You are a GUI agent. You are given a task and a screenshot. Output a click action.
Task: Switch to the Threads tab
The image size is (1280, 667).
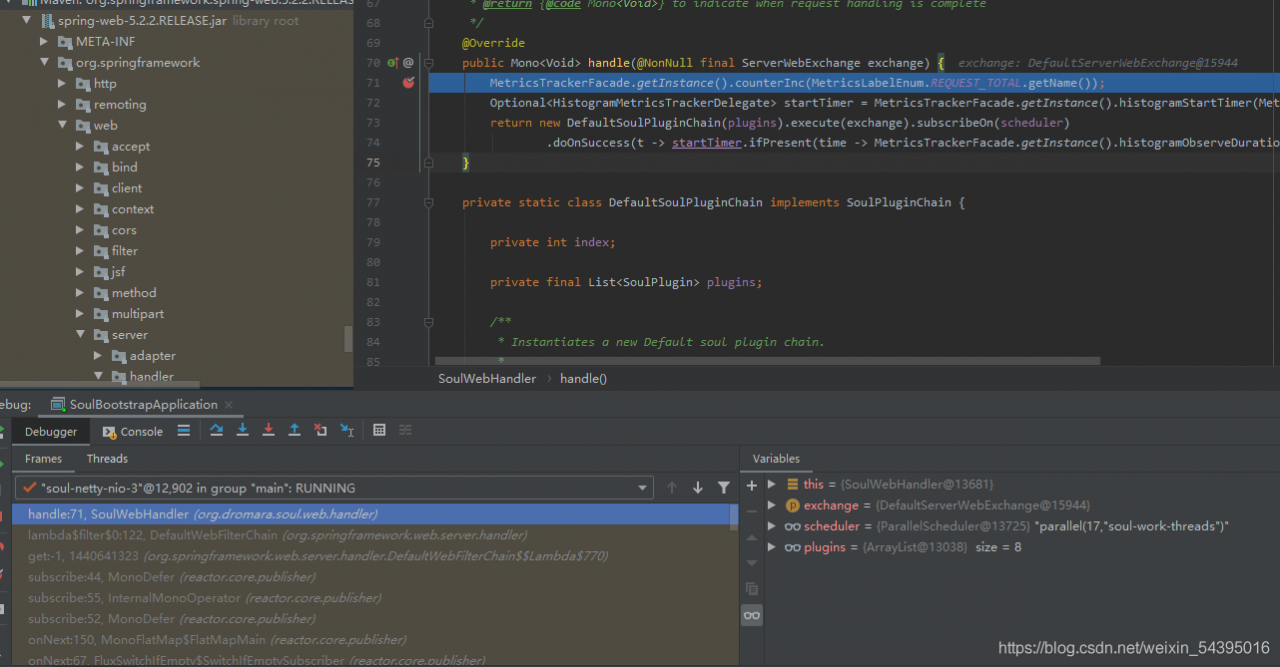pos(107,459)
